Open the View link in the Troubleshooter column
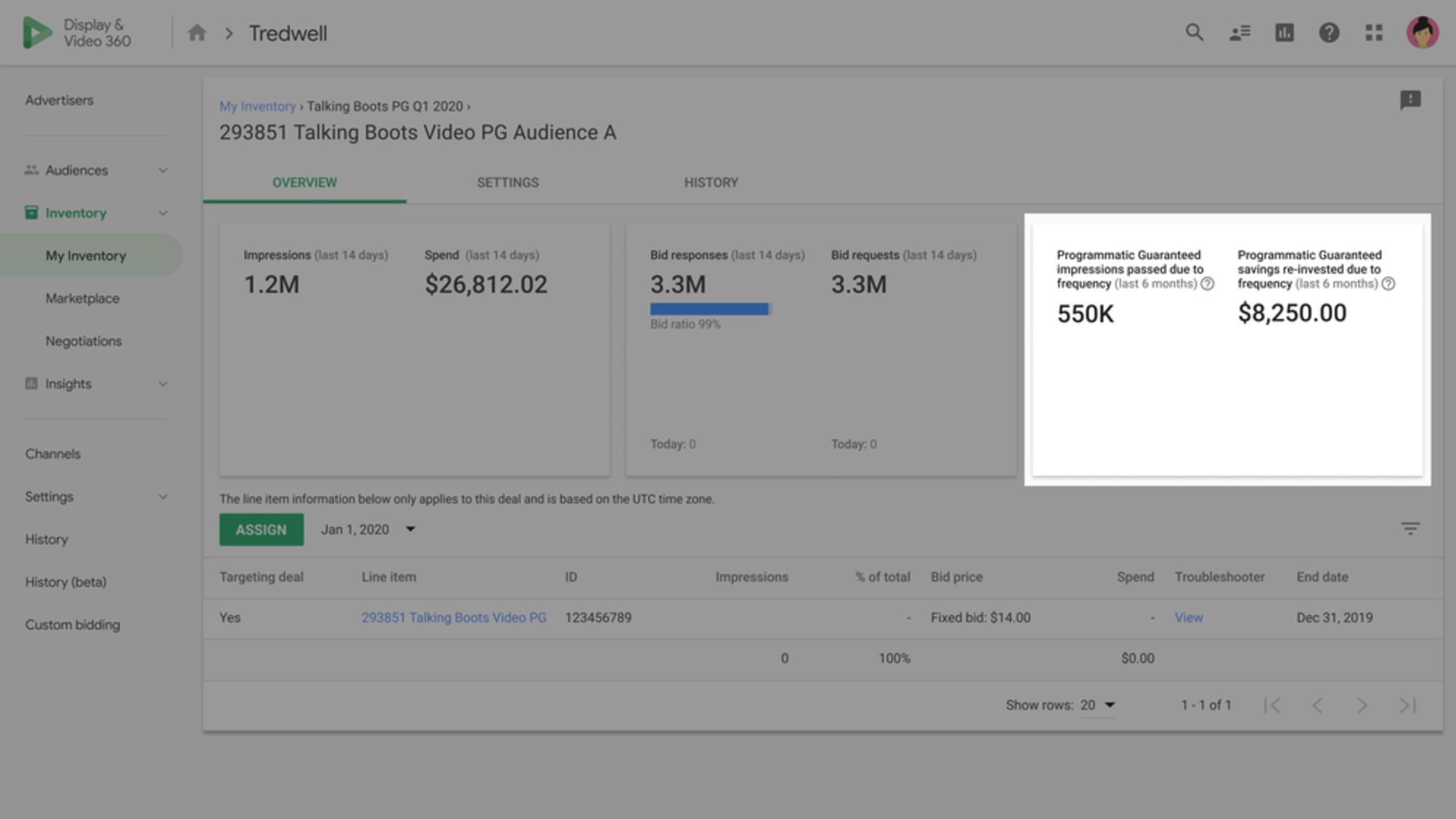 point(1188,617)
